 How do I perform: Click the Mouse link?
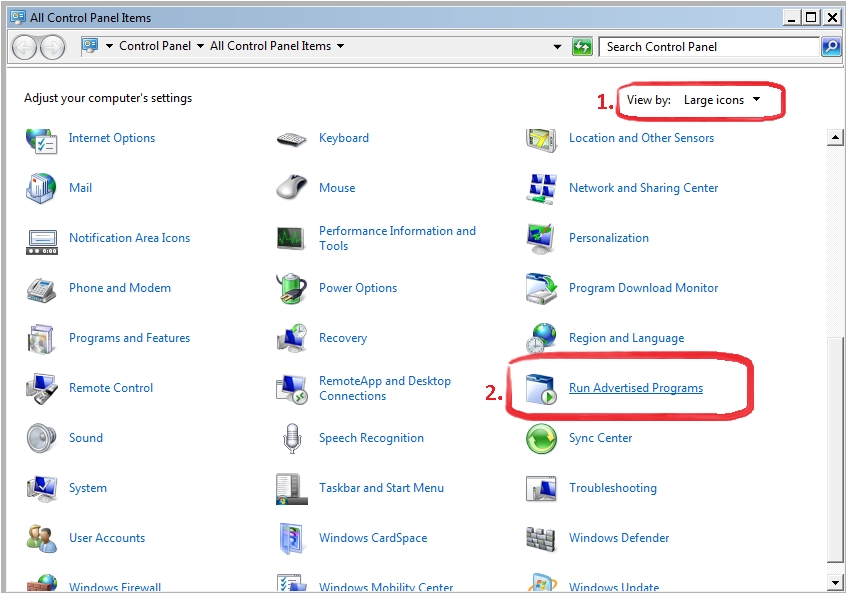click(337, 188)
